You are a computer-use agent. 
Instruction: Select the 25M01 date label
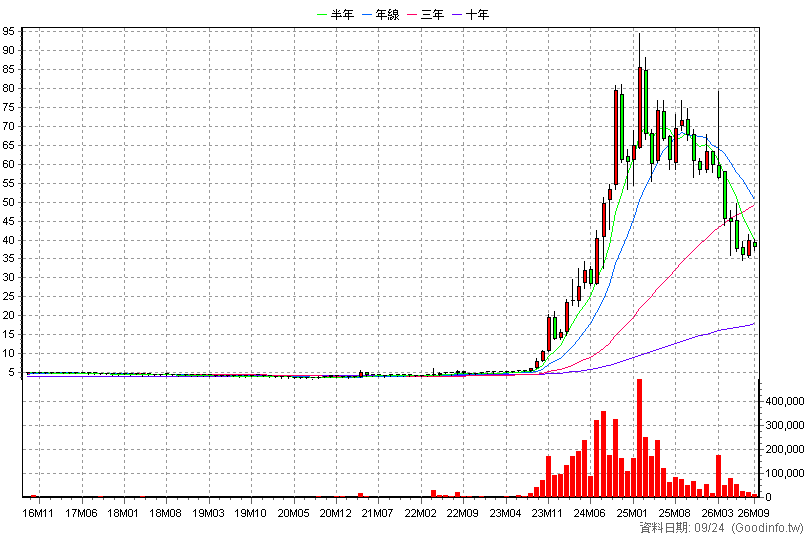pos(632,513)
